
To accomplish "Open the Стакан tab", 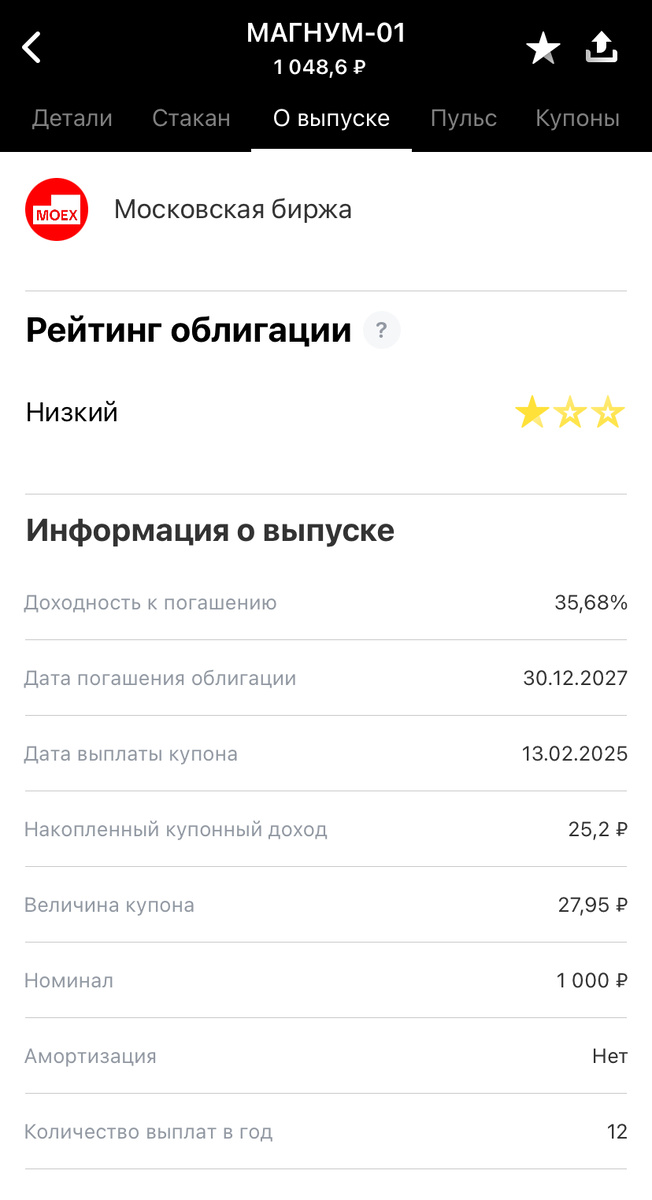I will (191, 118).
